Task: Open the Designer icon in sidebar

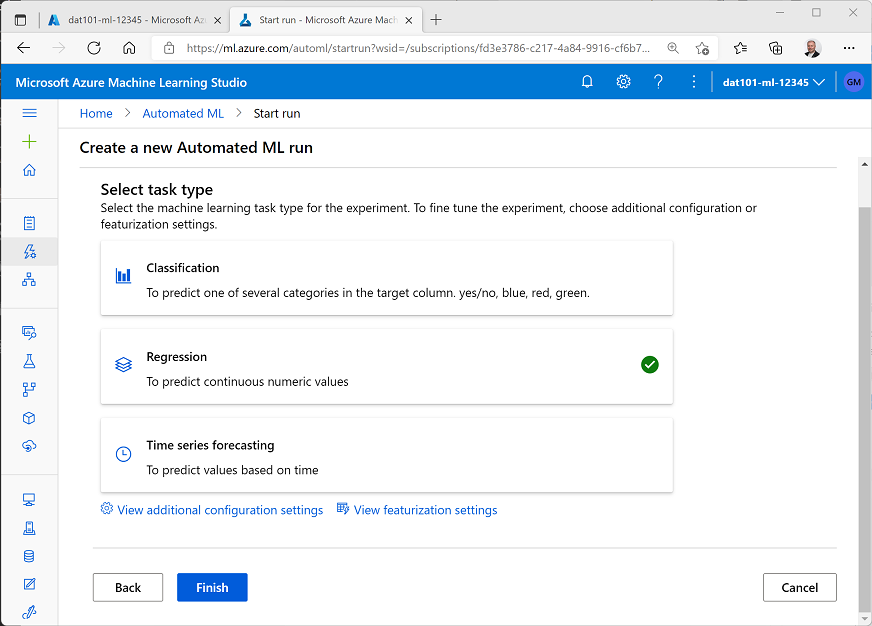Action: point(29,280)
